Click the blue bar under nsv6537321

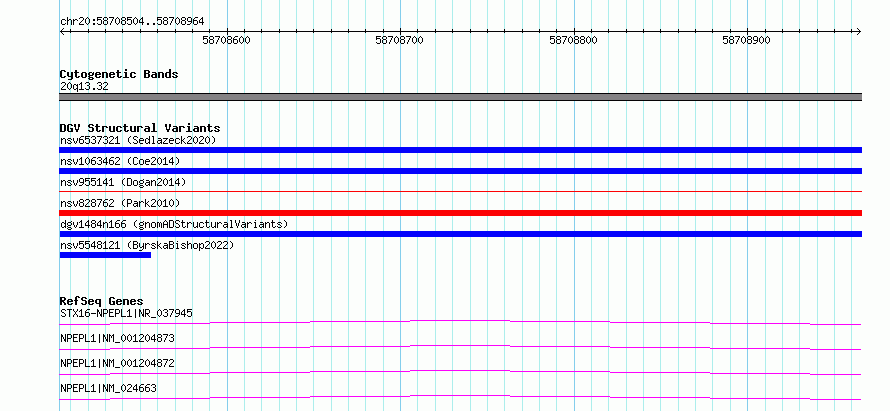460,150
